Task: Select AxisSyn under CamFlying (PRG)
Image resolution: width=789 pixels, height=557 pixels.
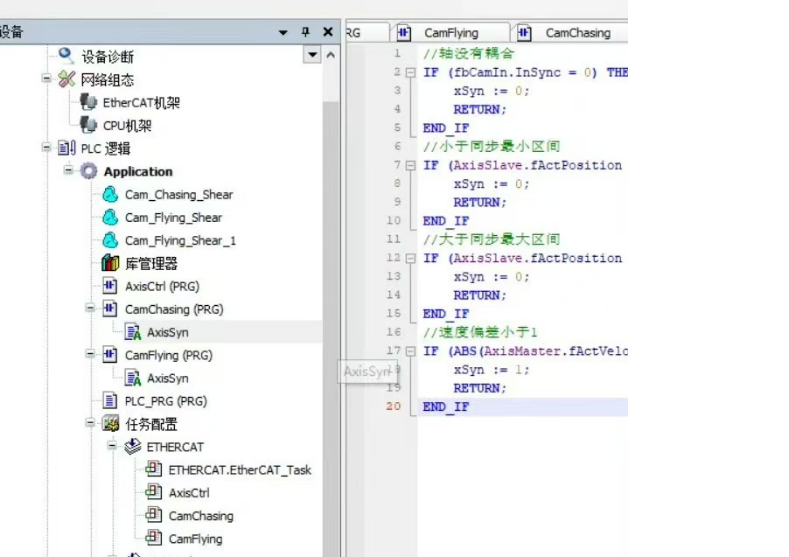Action: coord(167,378)
